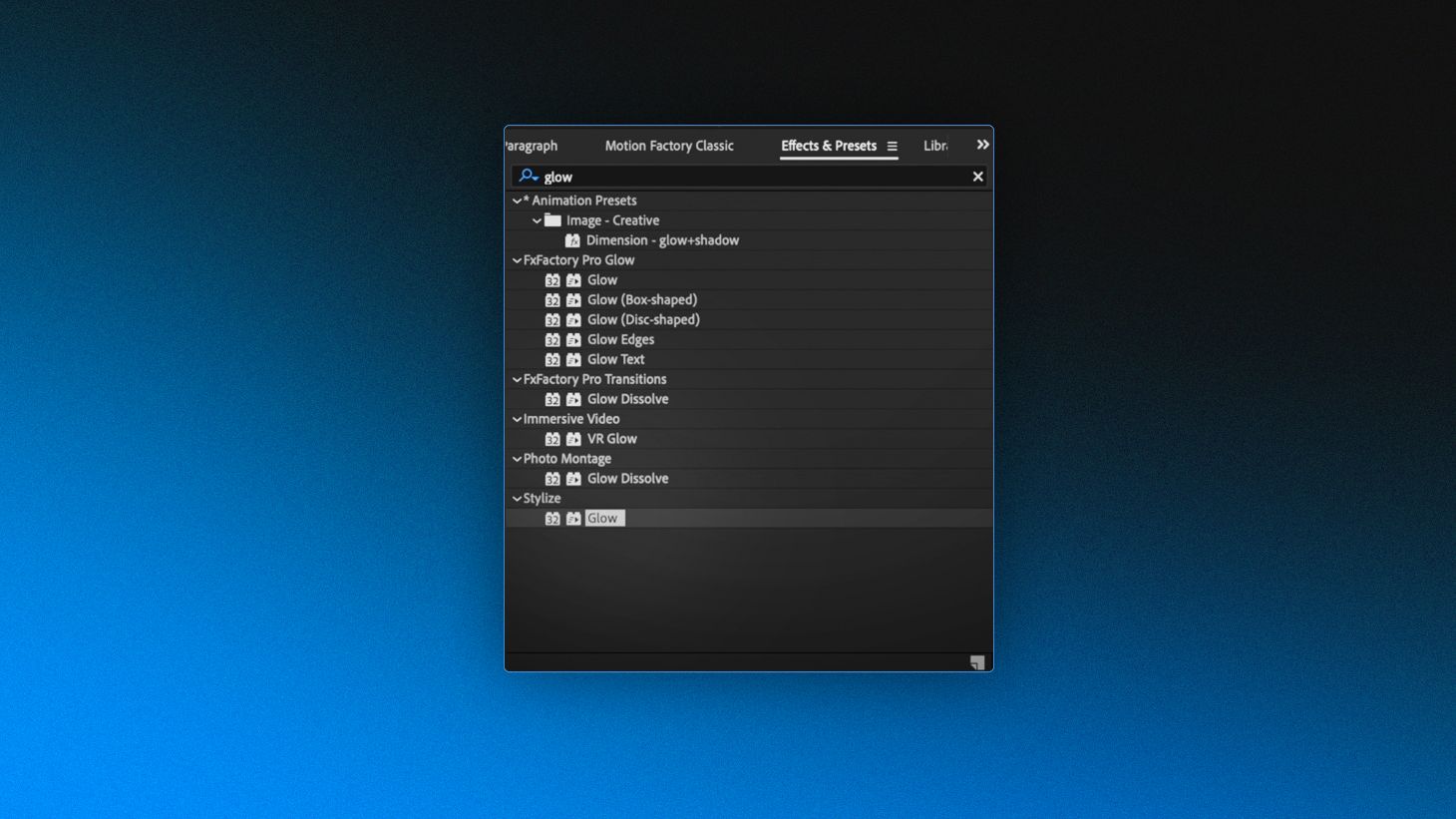Click the create new animation preset icon

tap(977, 662)
